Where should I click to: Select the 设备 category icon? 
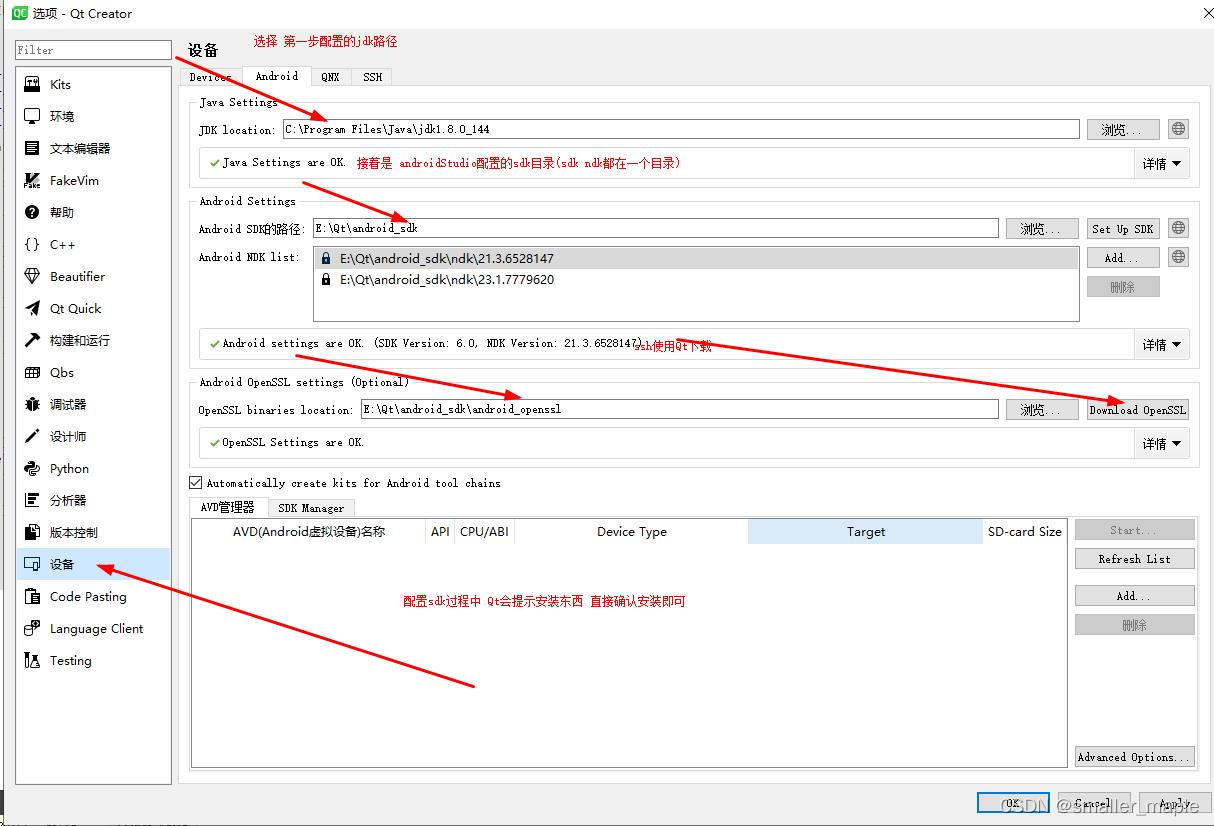(32, 565)
